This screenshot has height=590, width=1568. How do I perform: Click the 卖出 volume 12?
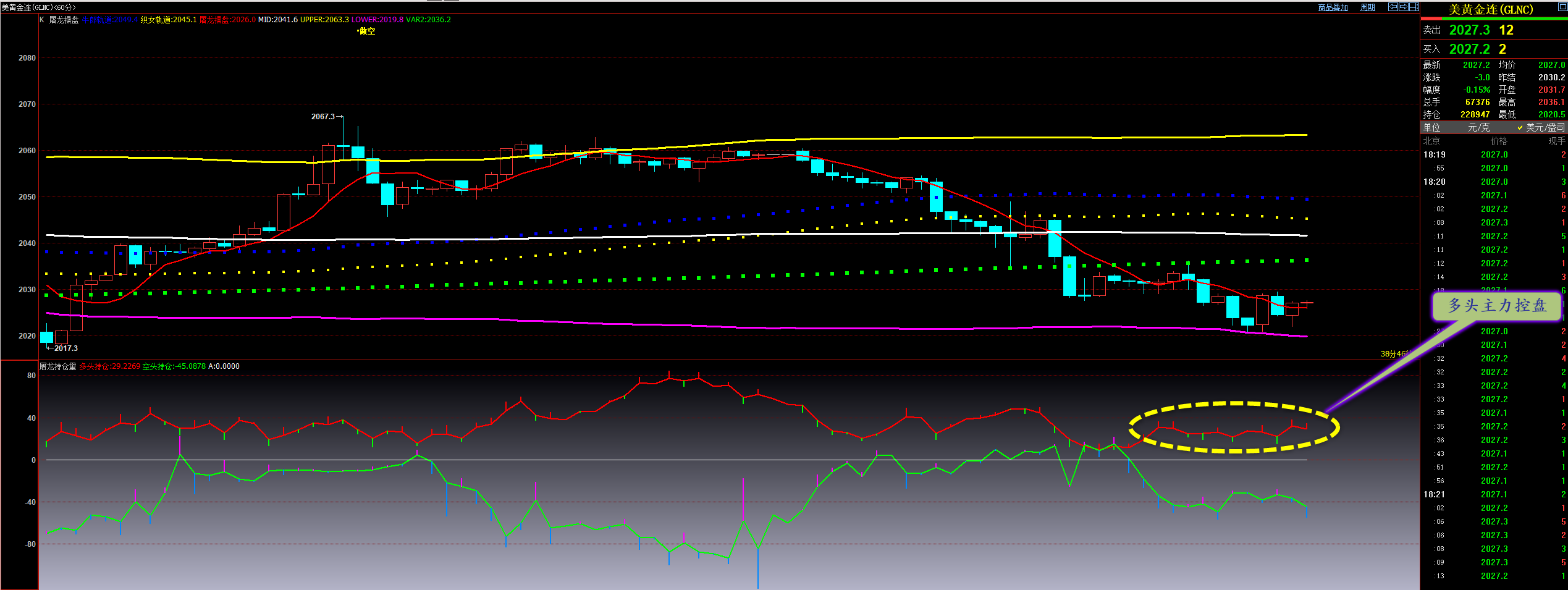(1506, 30)
